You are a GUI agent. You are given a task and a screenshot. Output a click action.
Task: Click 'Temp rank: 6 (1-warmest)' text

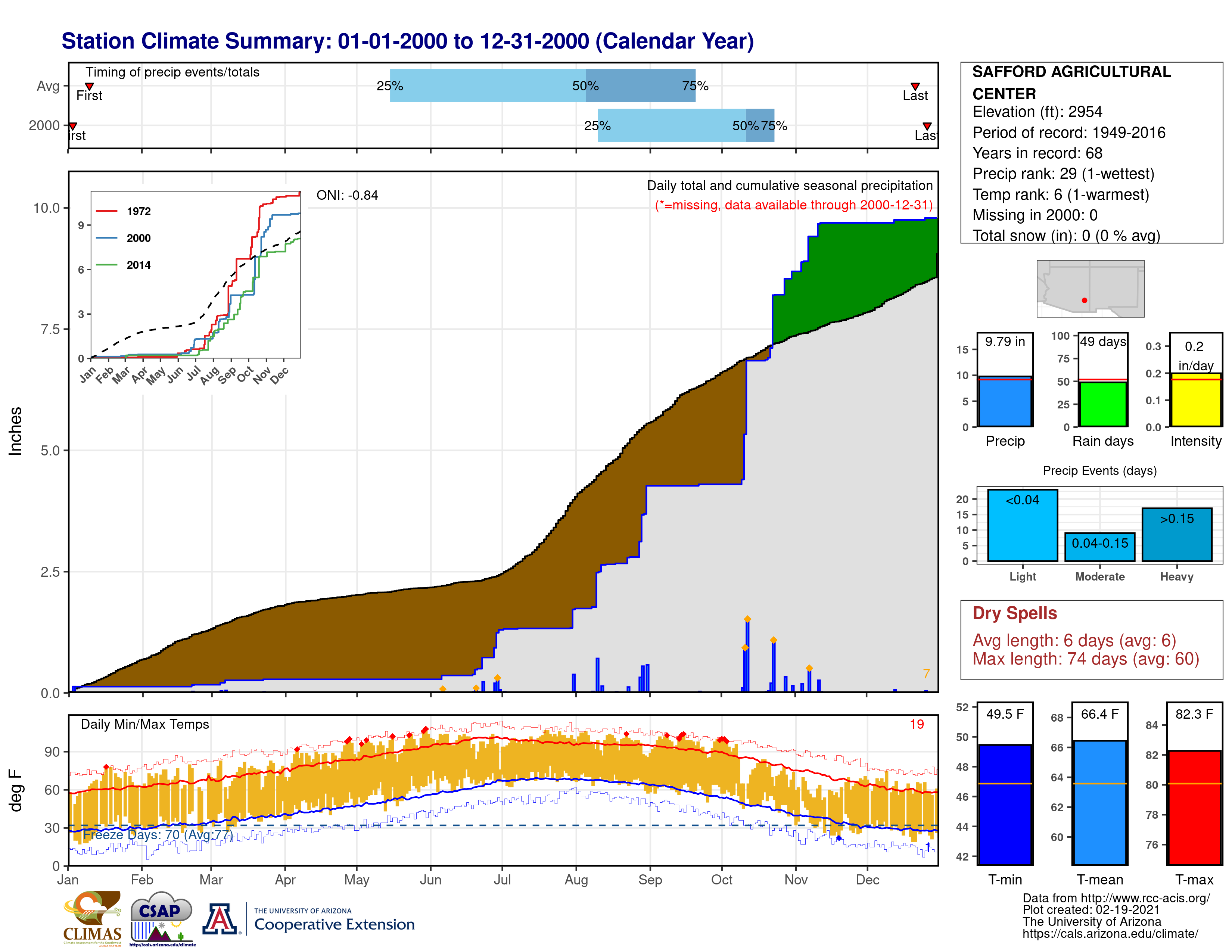pyautogui.click(x=1061, y=195)
